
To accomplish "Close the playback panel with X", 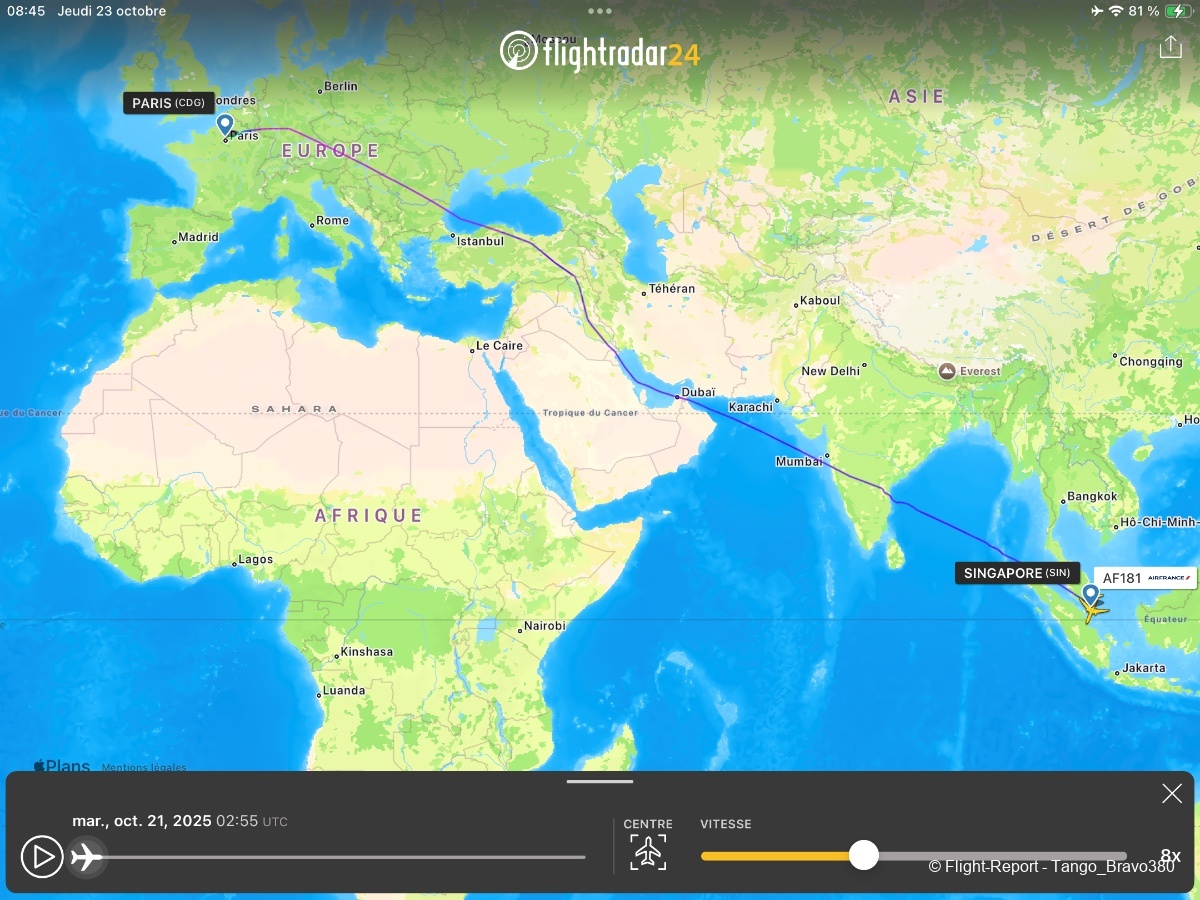I will (x=1171, y=794).
